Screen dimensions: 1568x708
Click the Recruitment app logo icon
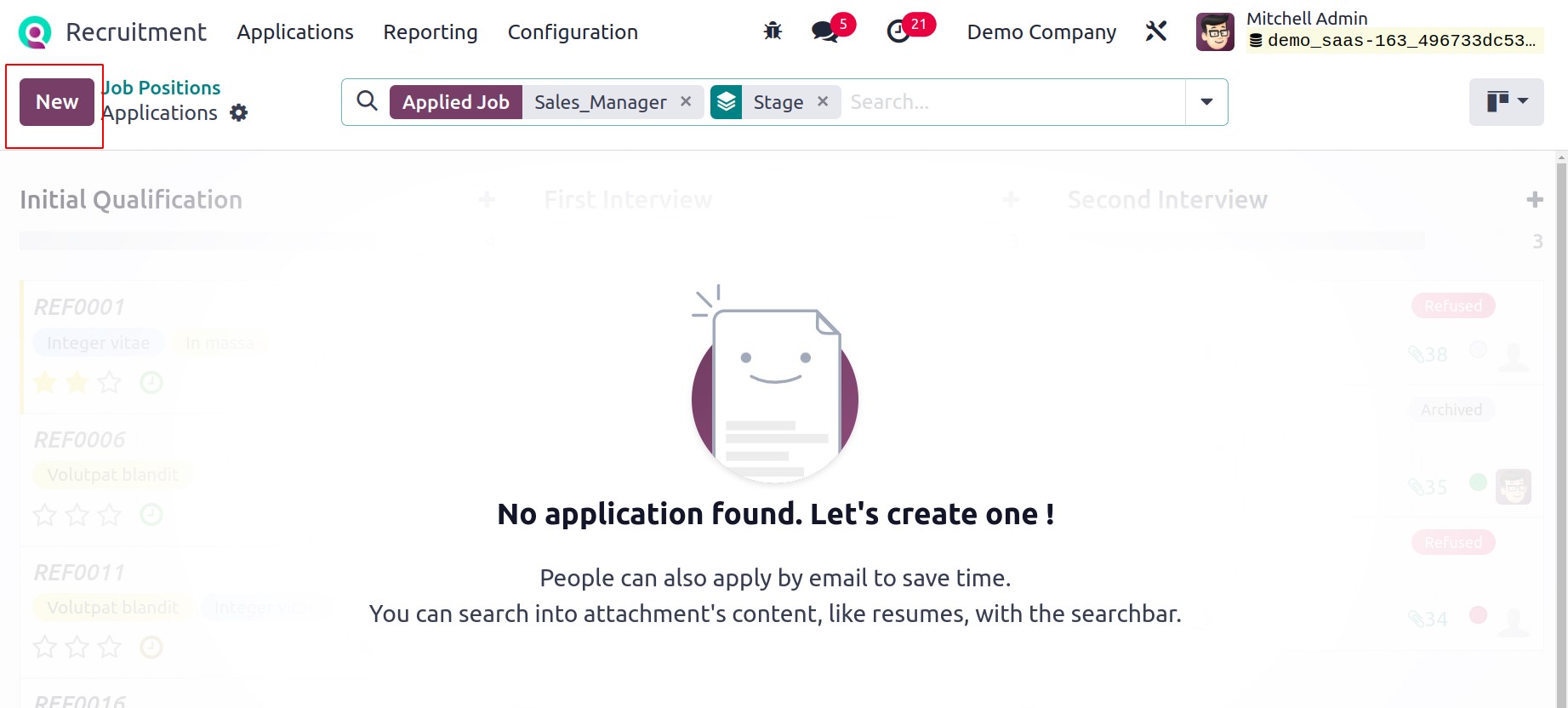pyautogui.click(x=35, y=32)
